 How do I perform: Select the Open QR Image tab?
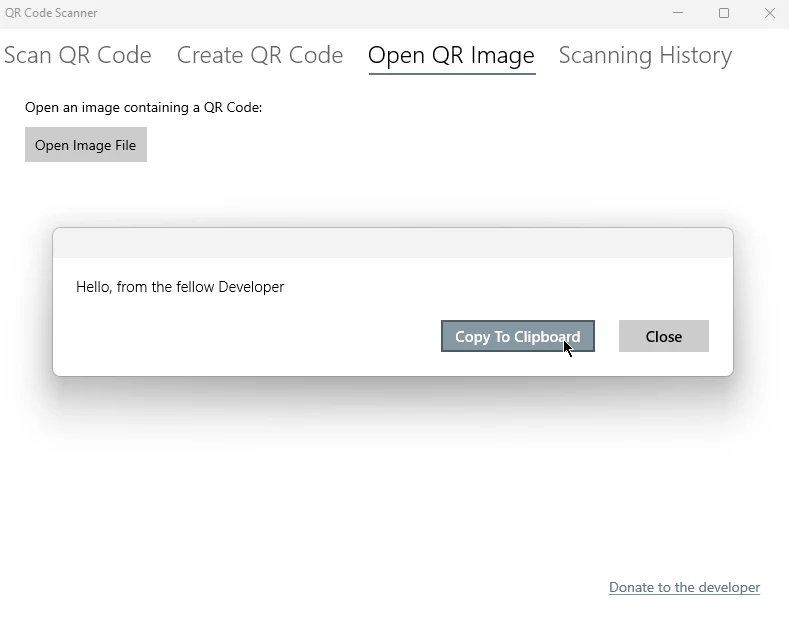pyautogui.click(x=451, y=55)
